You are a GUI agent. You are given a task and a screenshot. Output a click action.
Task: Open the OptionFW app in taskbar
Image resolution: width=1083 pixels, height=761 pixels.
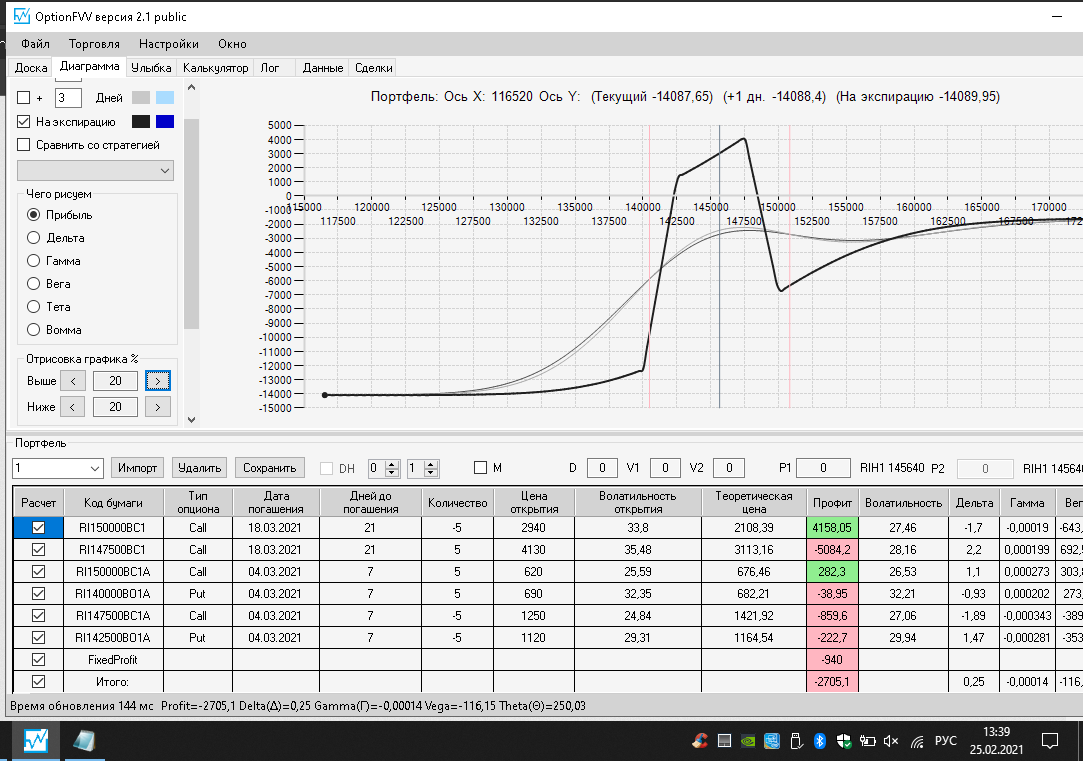point(35,741)
